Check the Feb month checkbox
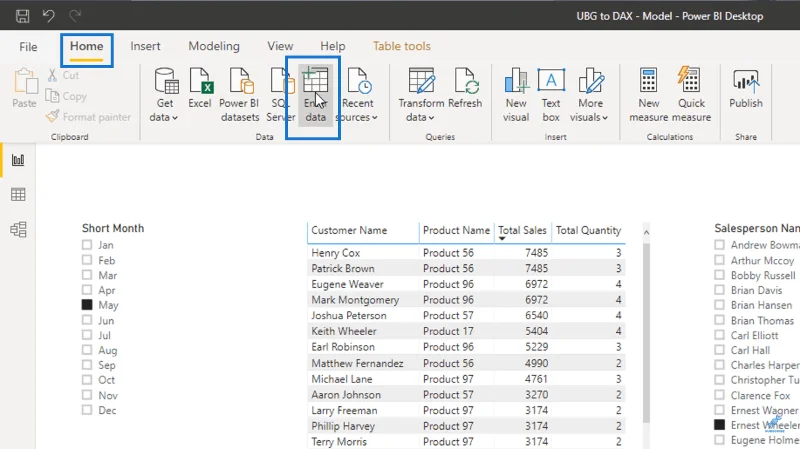This screenshot has width=800, height=449. point(87,260)
